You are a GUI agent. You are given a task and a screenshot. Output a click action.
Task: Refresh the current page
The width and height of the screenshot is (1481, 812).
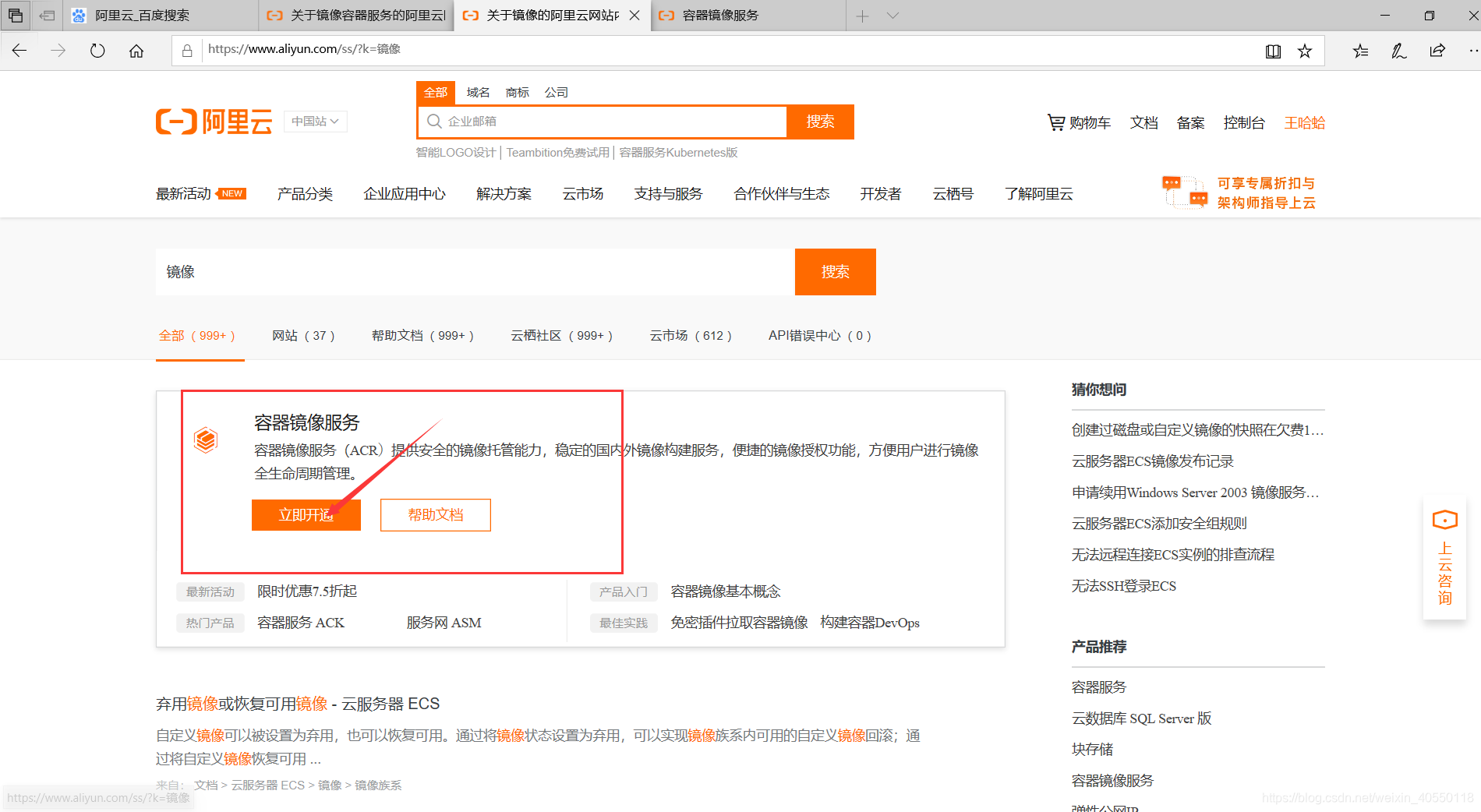point(97,51)
